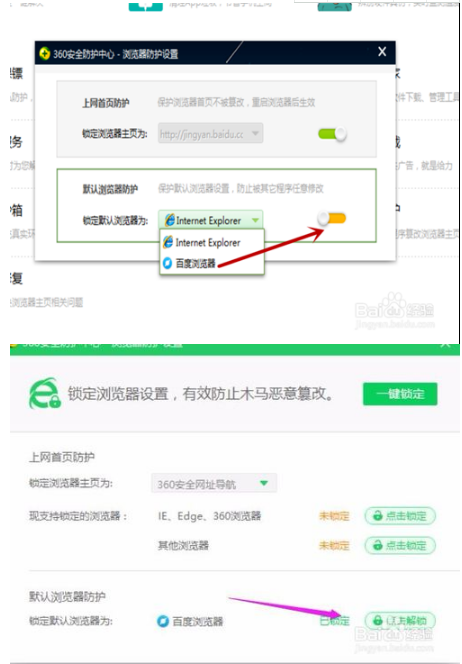Click the 其他浏览器 text row
Viewport: 462px width, 664px height.
pyautogui.click(x=183, y=545)
